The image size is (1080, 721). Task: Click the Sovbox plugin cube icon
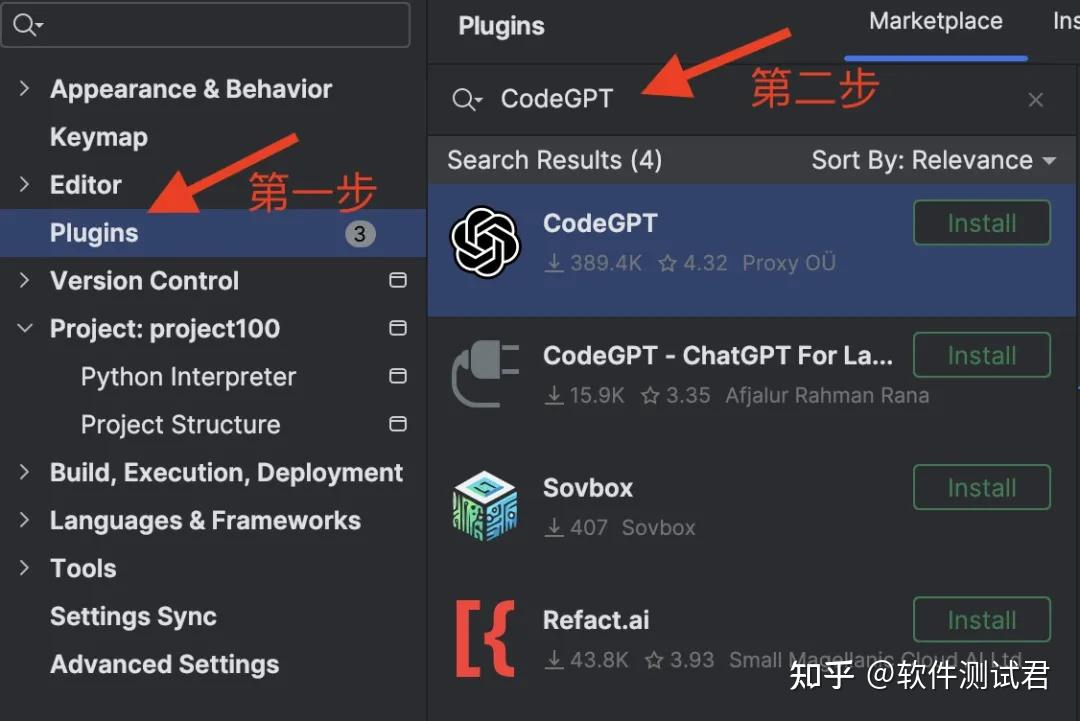[486, 506]
